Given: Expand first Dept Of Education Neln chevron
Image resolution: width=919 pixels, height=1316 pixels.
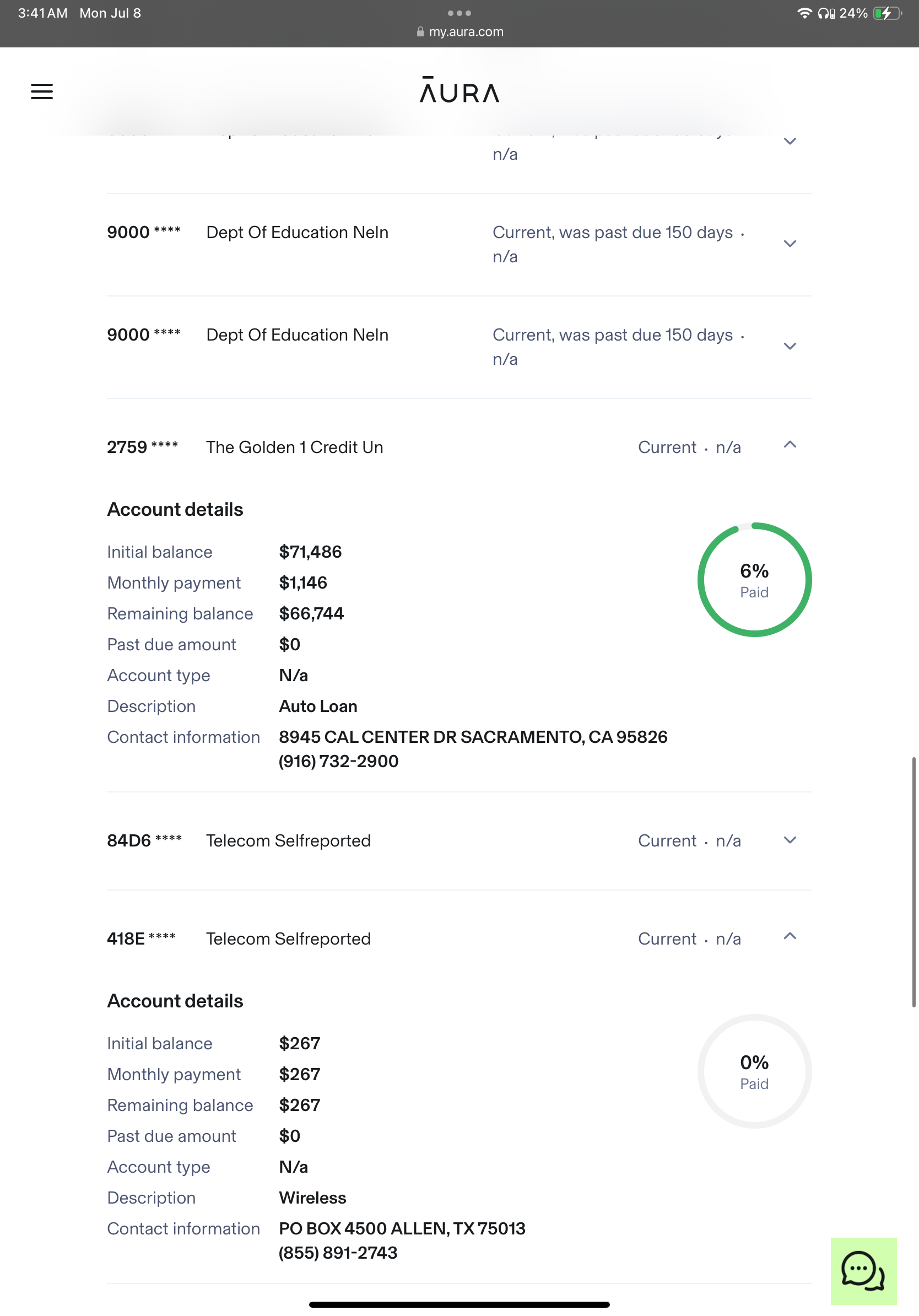Looking at the screenshot, I should (x=790, y=244).
